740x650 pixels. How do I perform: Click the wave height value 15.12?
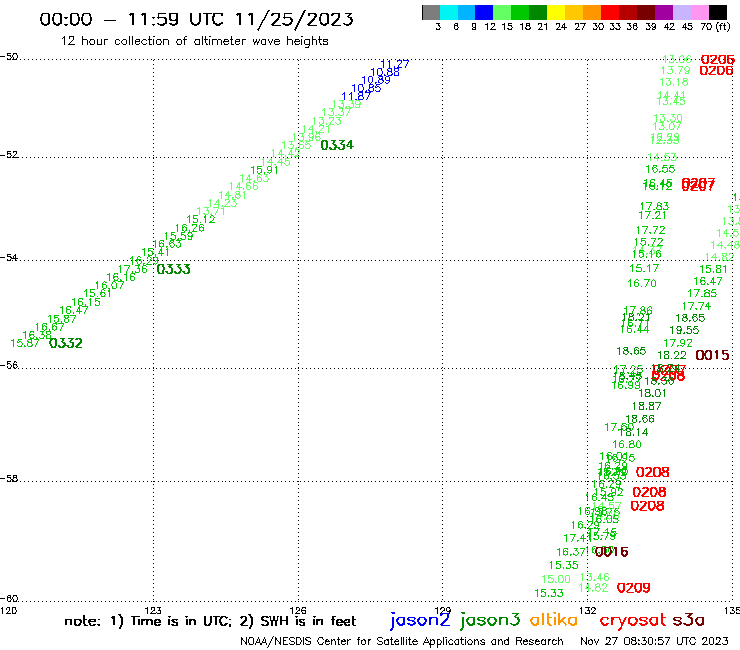coord(201,219)
